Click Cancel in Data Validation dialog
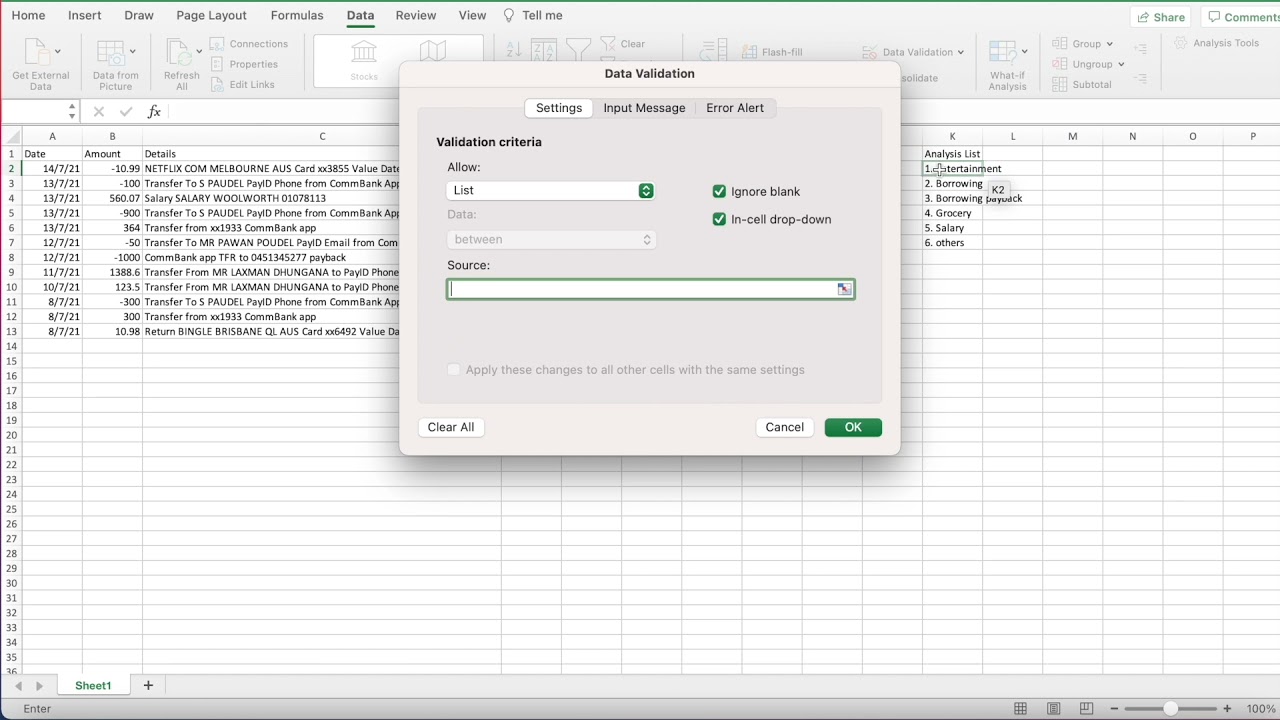The image size is (1280, 720). 785,427
